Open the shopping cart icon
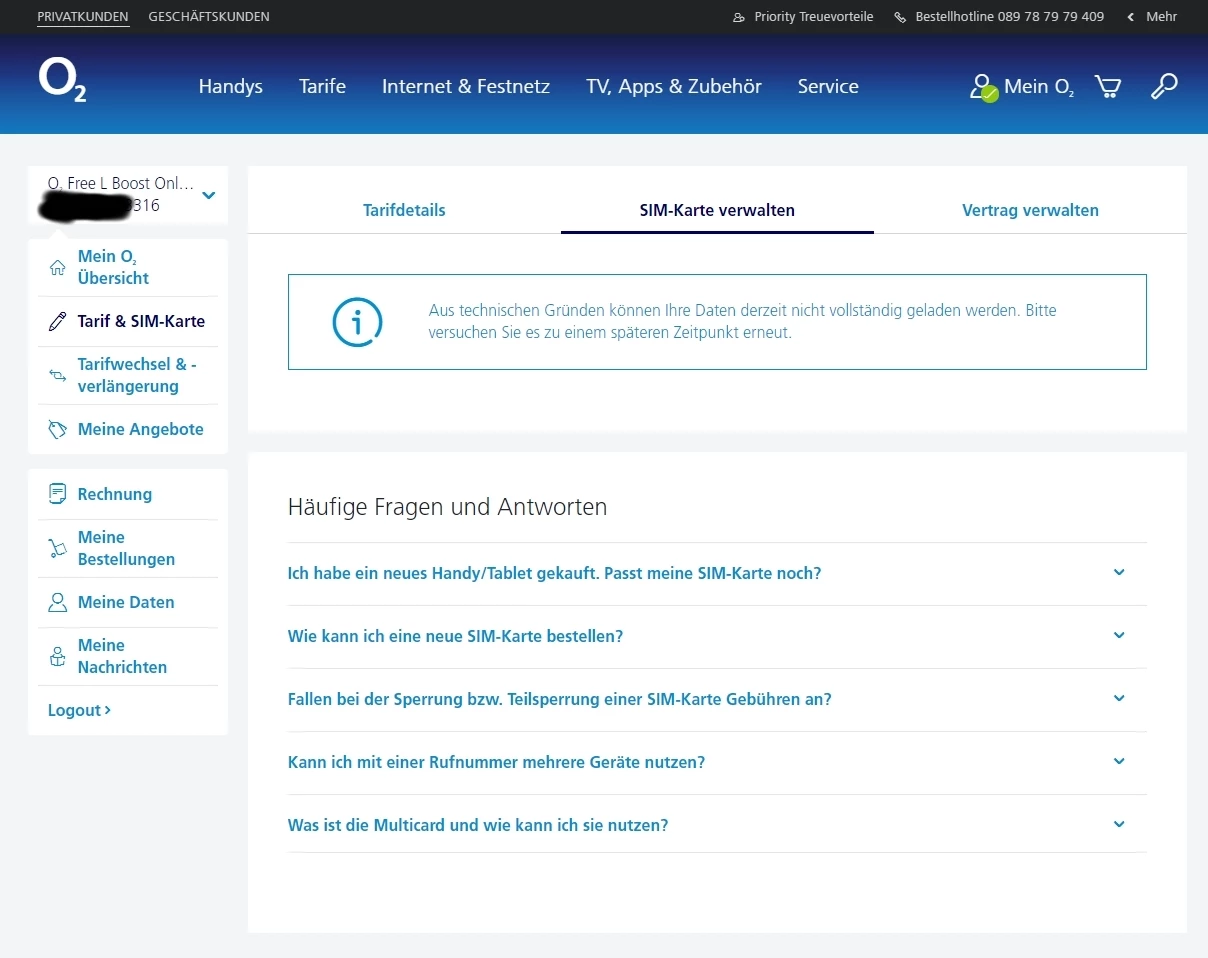Image resolution: width=1208 pixels, height=958 pixels. 1108,87
